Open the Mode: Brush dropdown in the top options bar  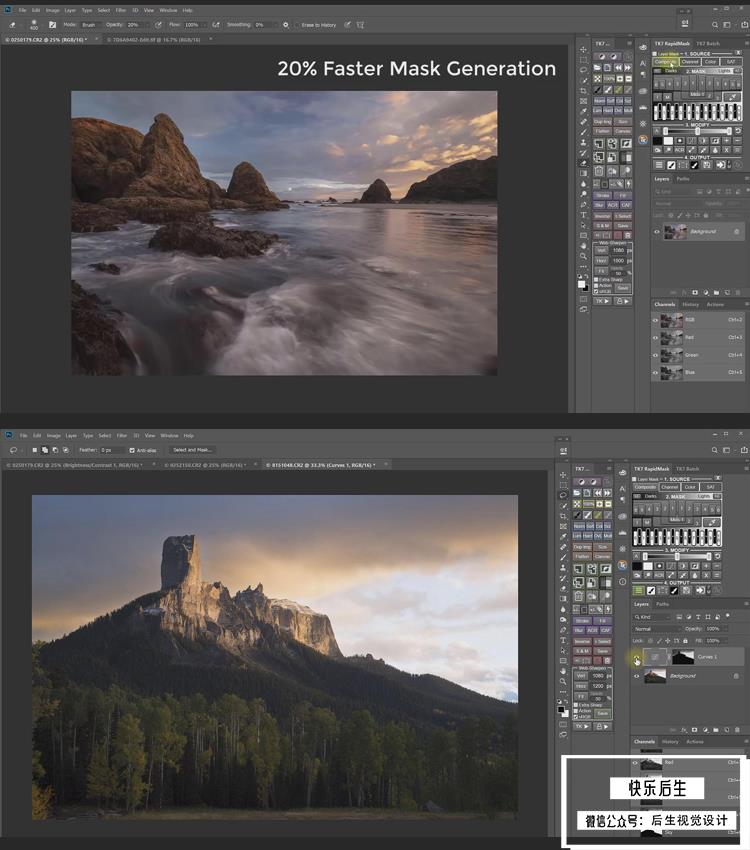click(90, 25)
